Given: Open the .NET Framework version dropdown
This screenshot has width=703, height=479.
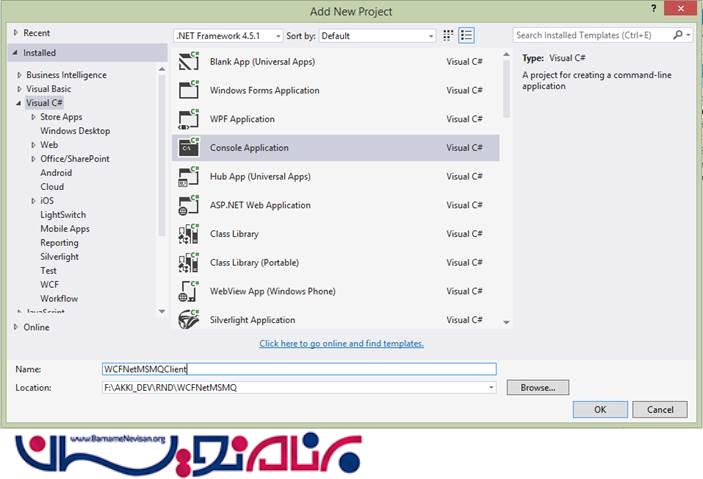Looking at the screenshot, I should 229,35.
